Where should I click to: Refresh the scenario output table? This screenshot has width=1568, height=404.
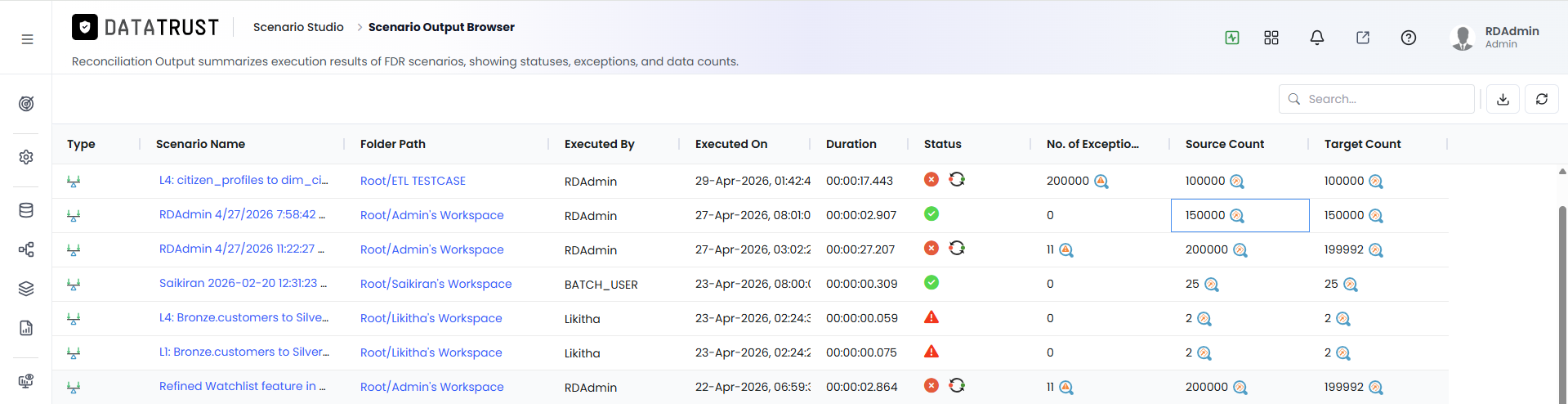[x=1542, y=99]
